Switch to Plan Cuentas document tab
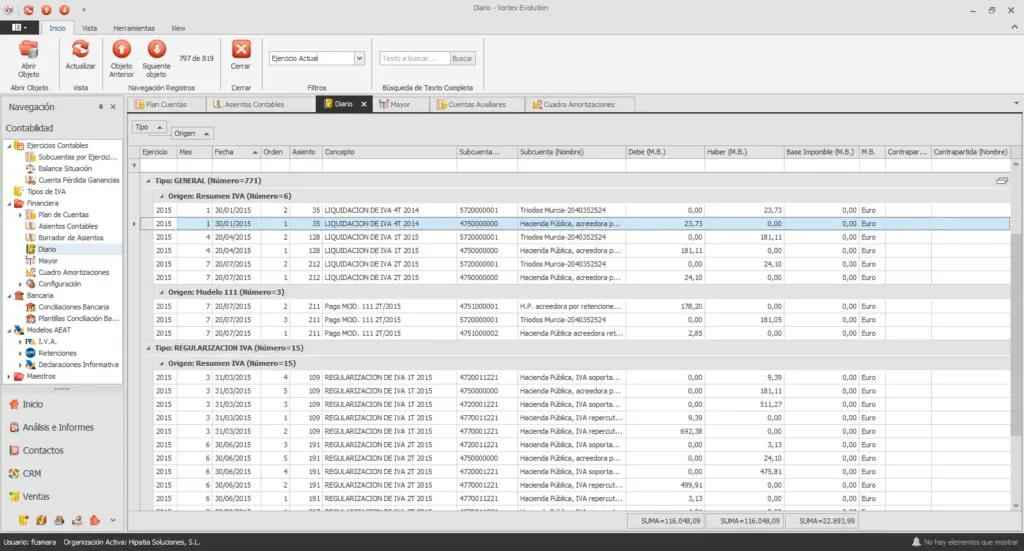Viewport: 1024px width, 551px height. (x=166, y=104)
